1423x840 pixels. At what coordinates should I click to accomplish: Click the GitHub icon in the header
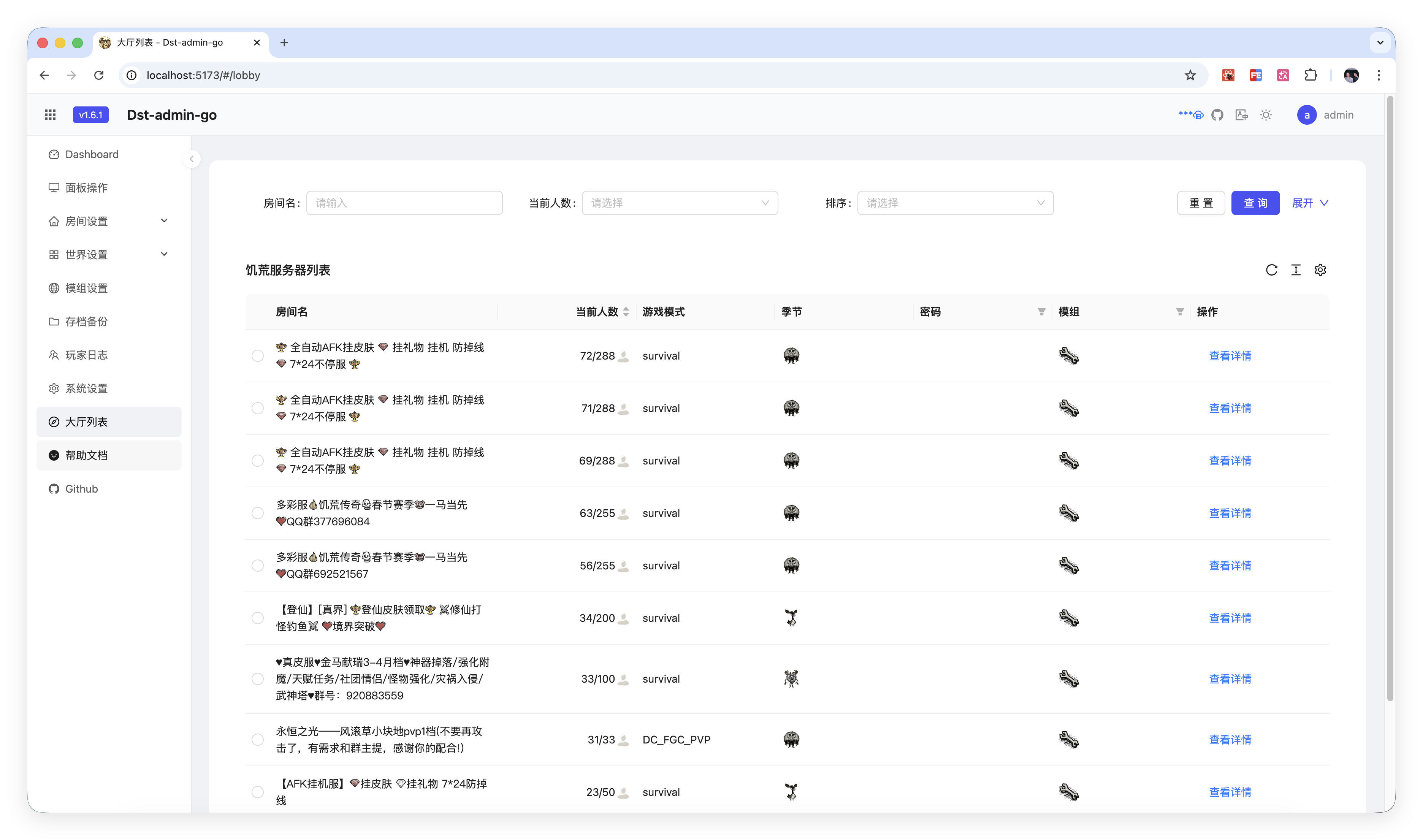[x=1217, y=115]
